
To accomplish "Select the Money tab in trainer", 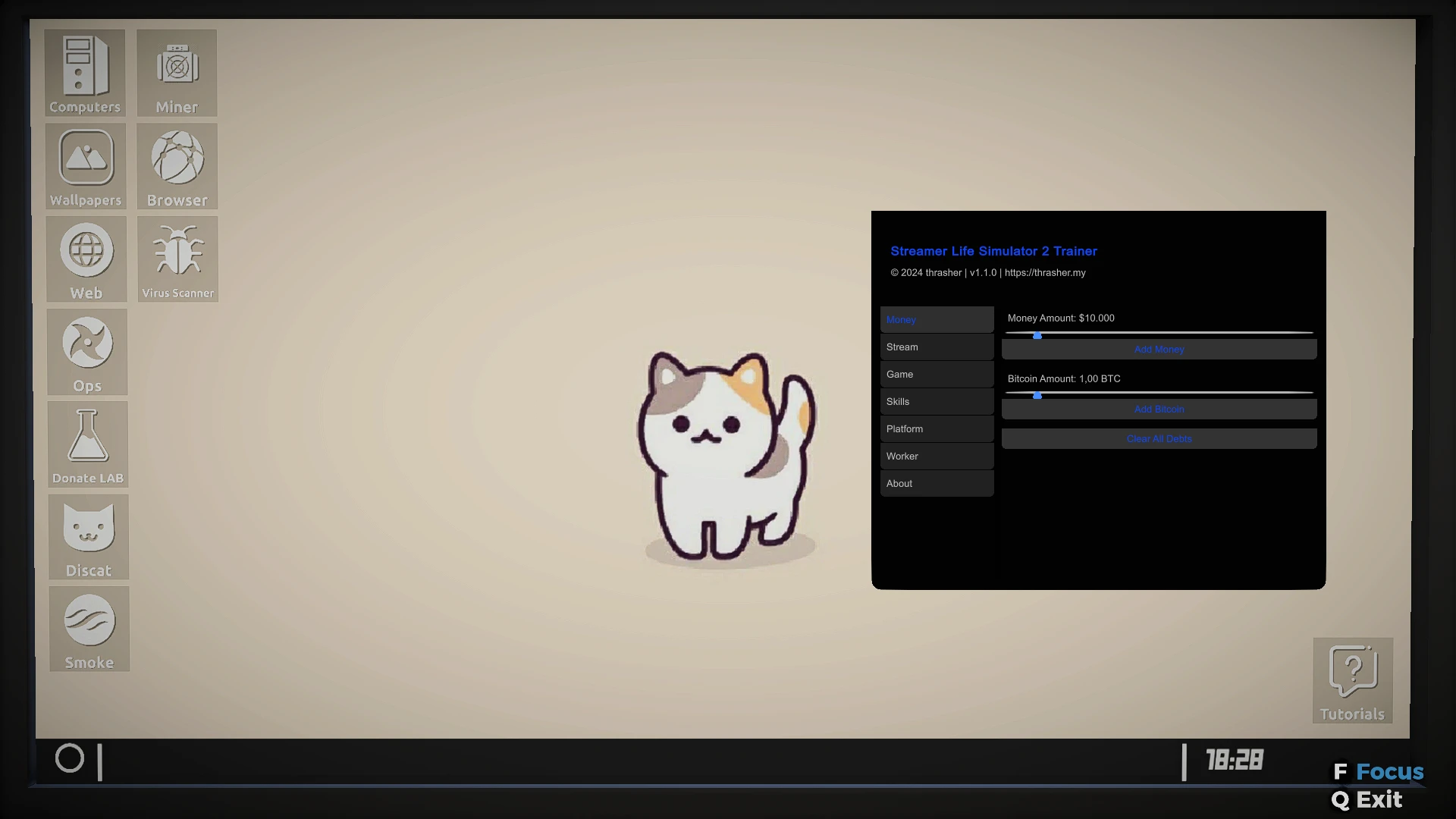I will coord(937,320).
